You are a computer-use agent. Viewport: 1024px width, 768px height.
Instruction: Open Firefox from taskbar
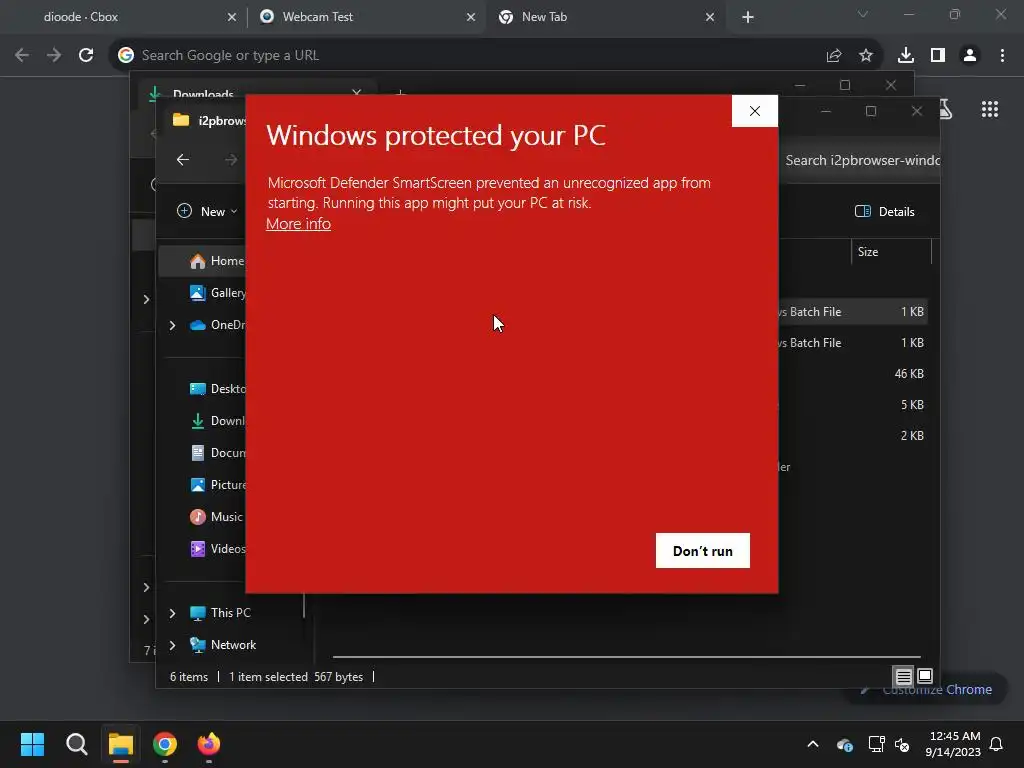point(209,744)
